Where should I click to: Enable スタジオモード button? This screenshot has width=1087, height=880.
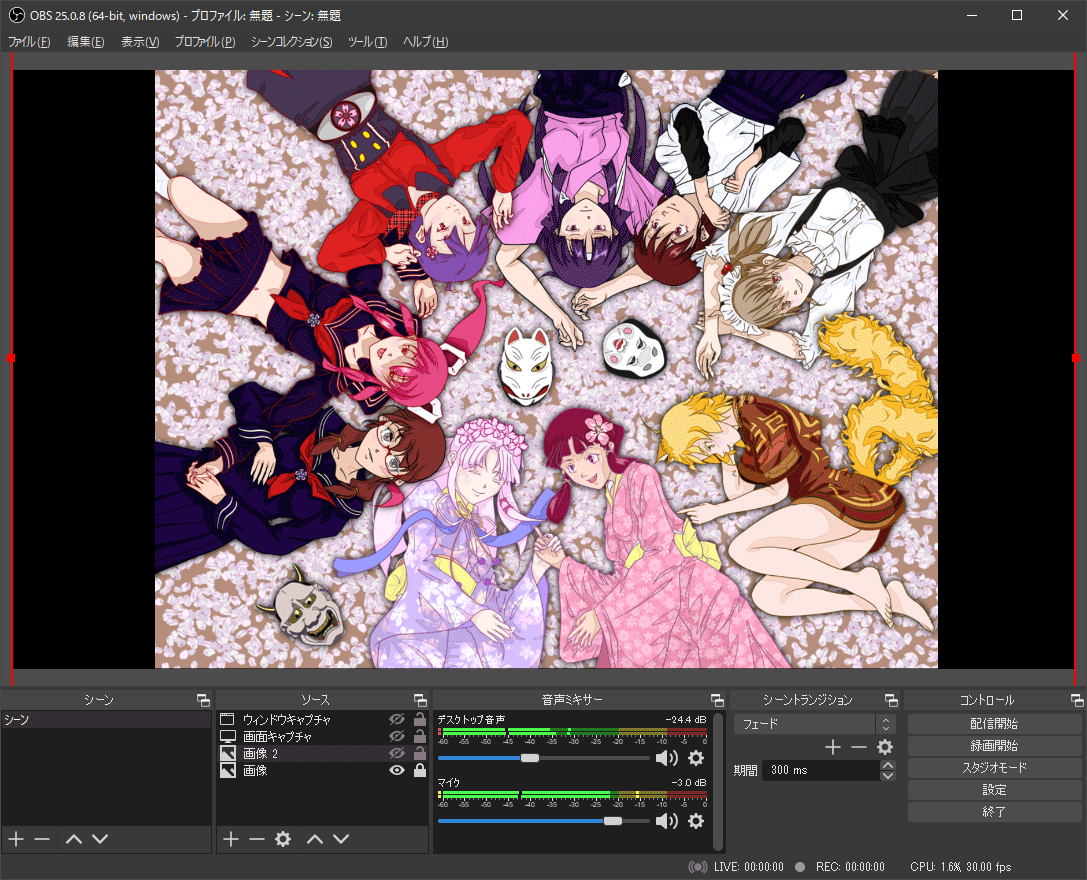[x=994, y=768]
